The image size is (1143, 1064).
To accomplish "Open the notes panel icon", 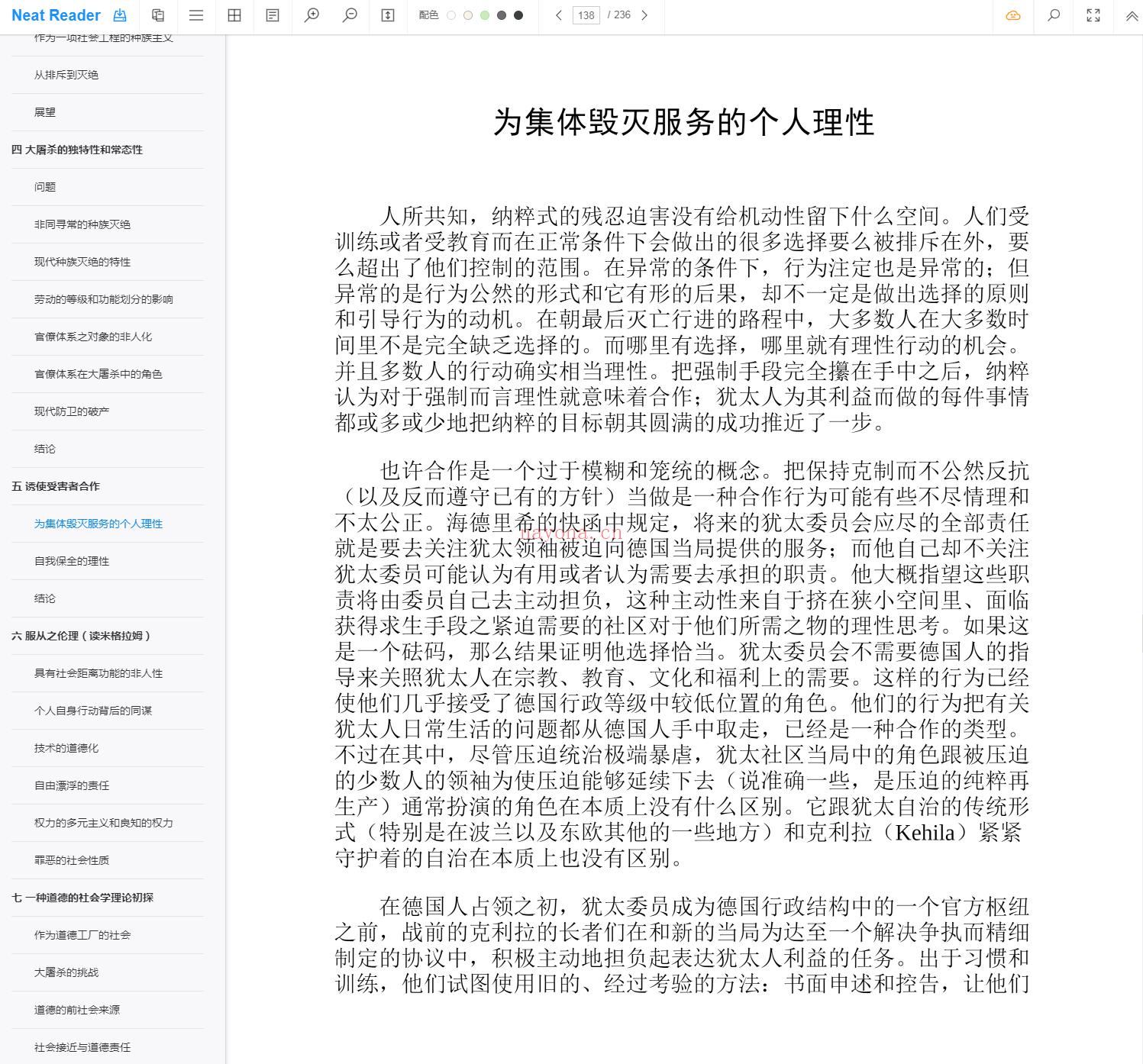I will pos(273,15).
